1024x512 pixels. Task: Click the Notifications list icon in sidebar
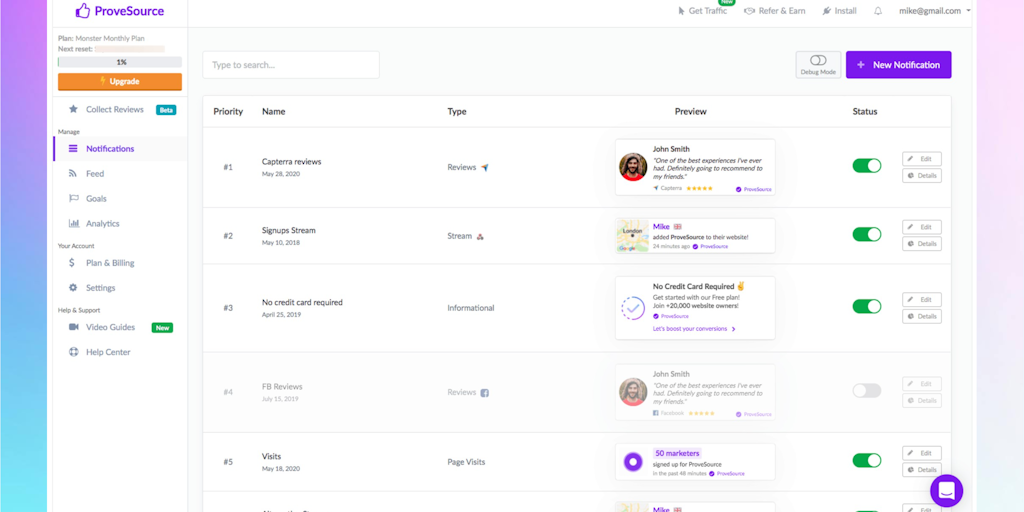(73, 148)
